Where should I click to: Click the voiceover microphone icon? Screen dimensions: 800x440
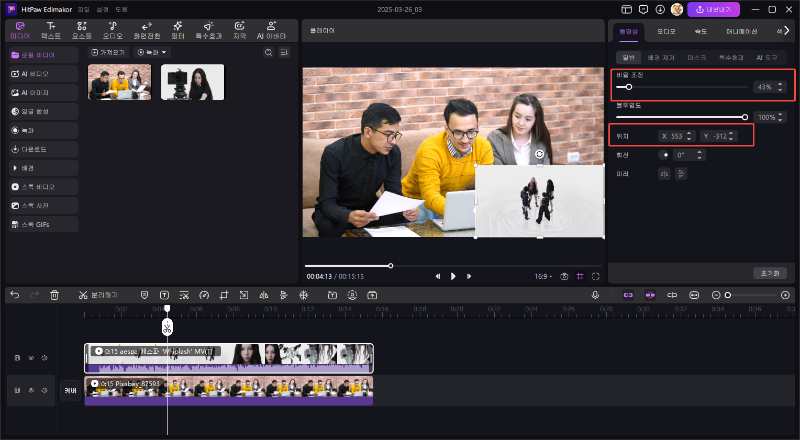pyautogui.click(x=595, y=295)
